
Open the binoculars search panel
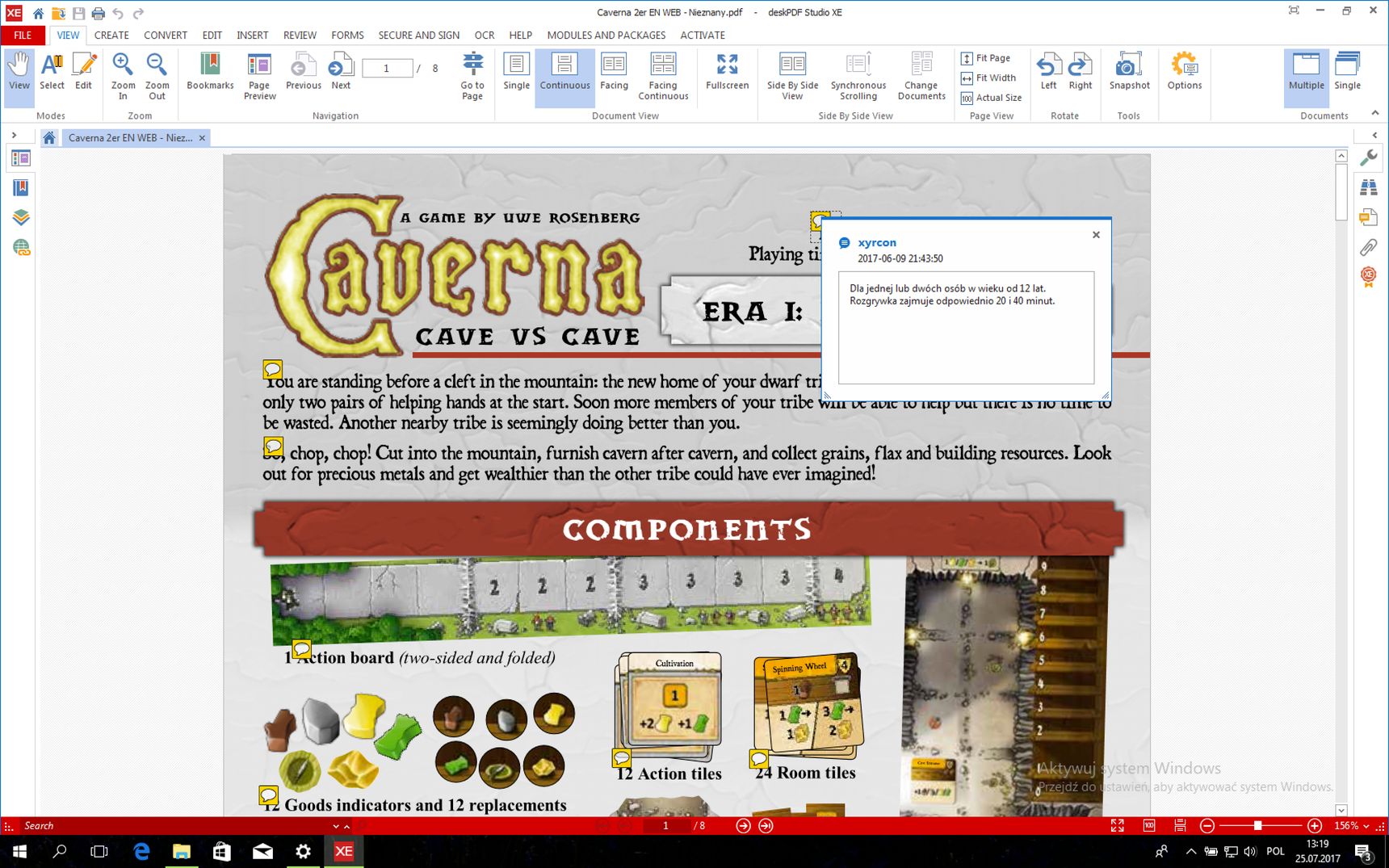(1369, 188)
